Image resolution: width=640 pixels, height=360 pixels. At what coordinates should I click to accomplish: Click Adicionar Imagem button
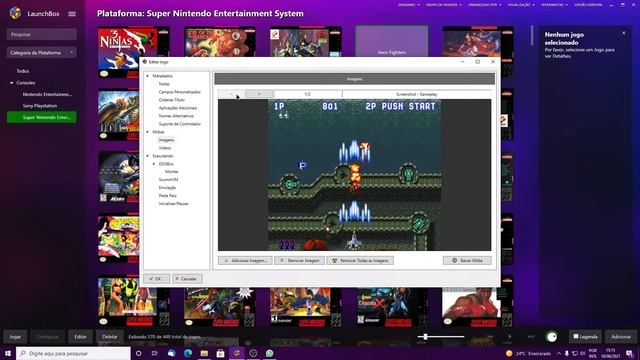pos(245,260)
